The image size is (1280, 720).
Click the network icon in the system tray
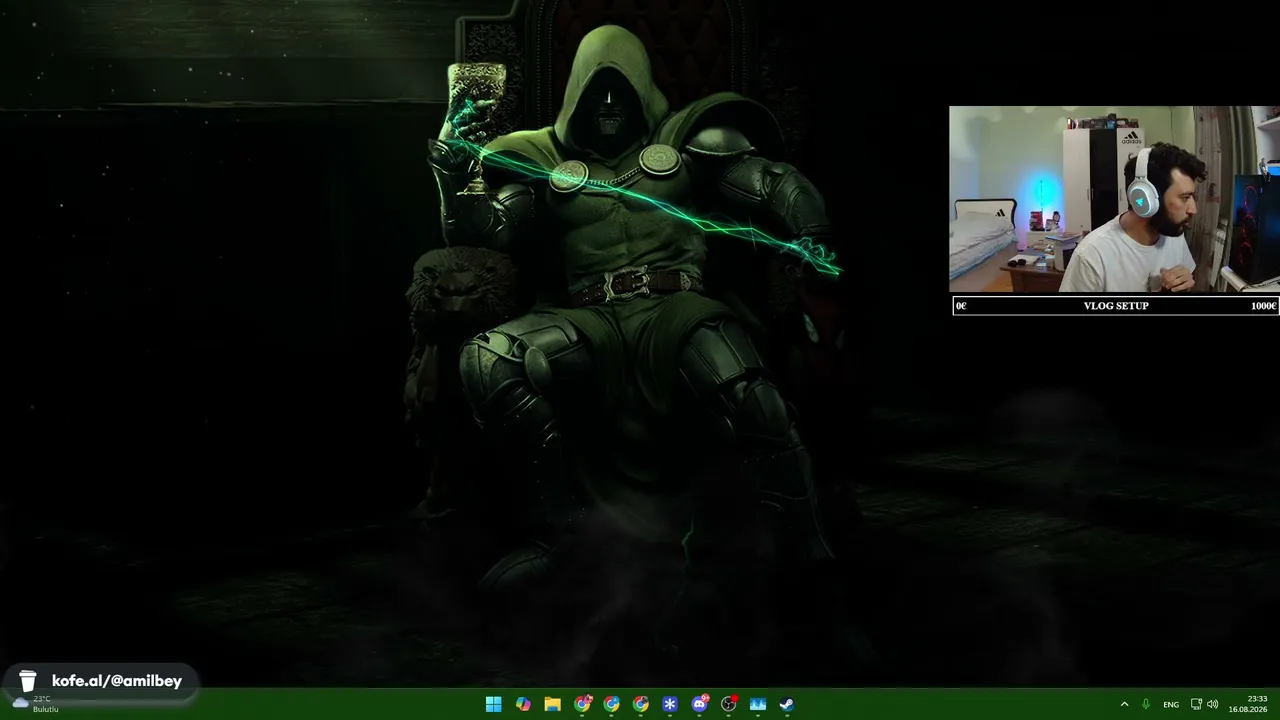[x=1196, y=704]
